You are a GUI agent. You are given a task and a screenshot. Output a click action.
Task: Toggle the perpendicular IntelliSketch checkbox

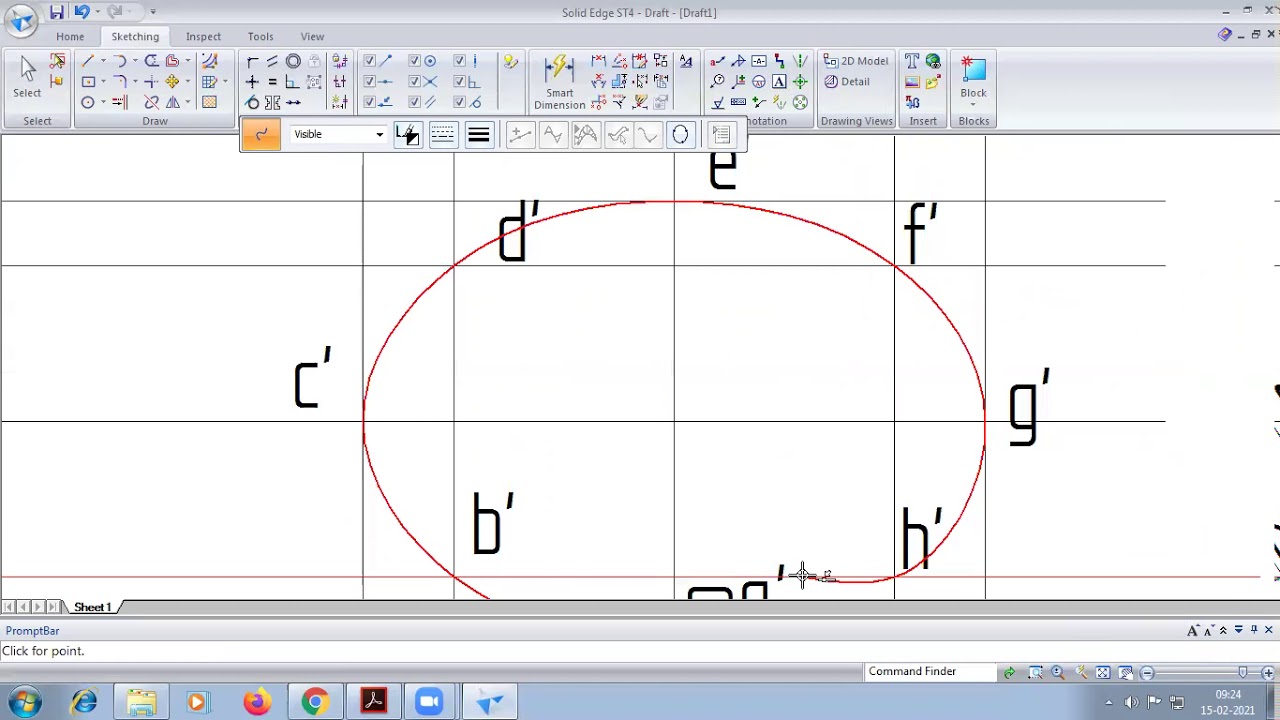[459, 82]
